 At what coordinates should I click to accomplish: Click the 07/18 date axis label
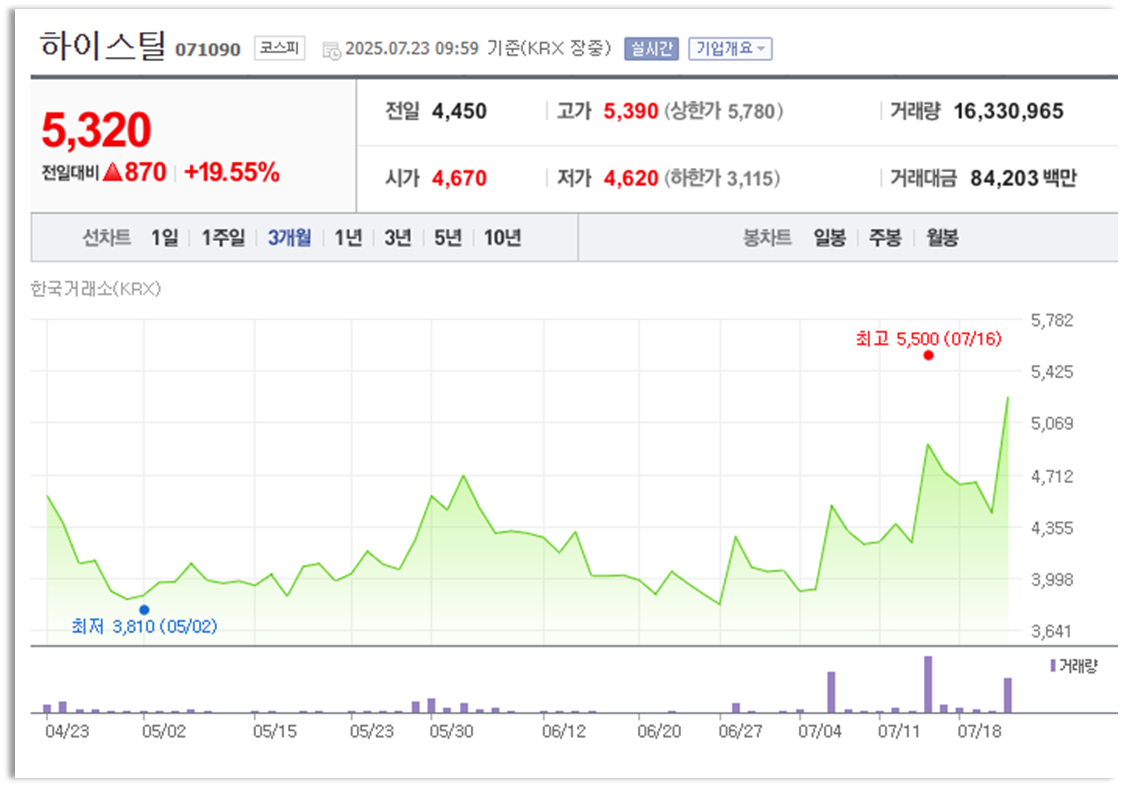[x=979, y=731]
